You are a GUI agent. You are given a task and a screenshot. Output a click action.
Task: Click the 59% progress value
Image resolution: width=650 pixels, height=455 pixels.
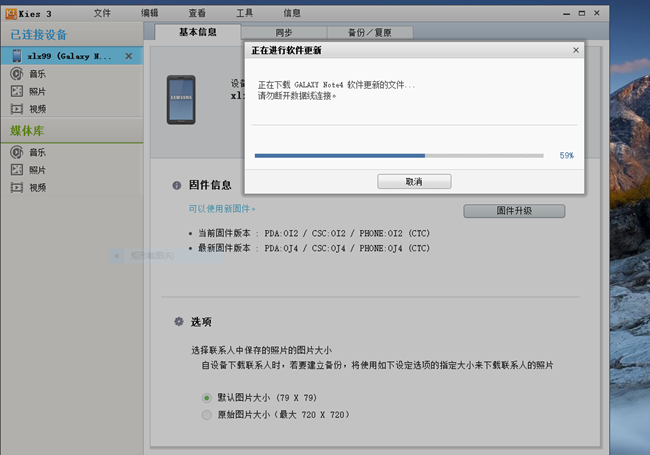coord(566,156)
